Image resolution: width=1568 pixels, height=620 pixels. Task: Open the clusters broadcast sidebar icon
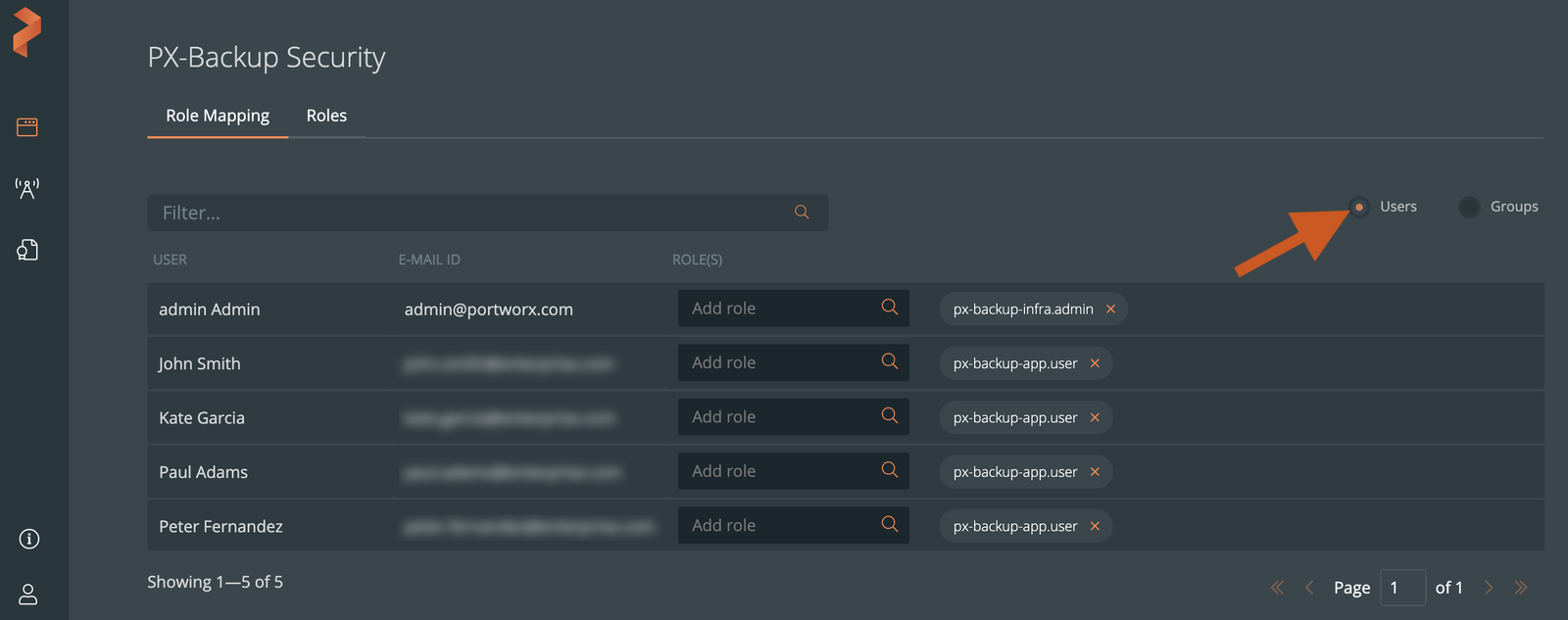(27, 188)
